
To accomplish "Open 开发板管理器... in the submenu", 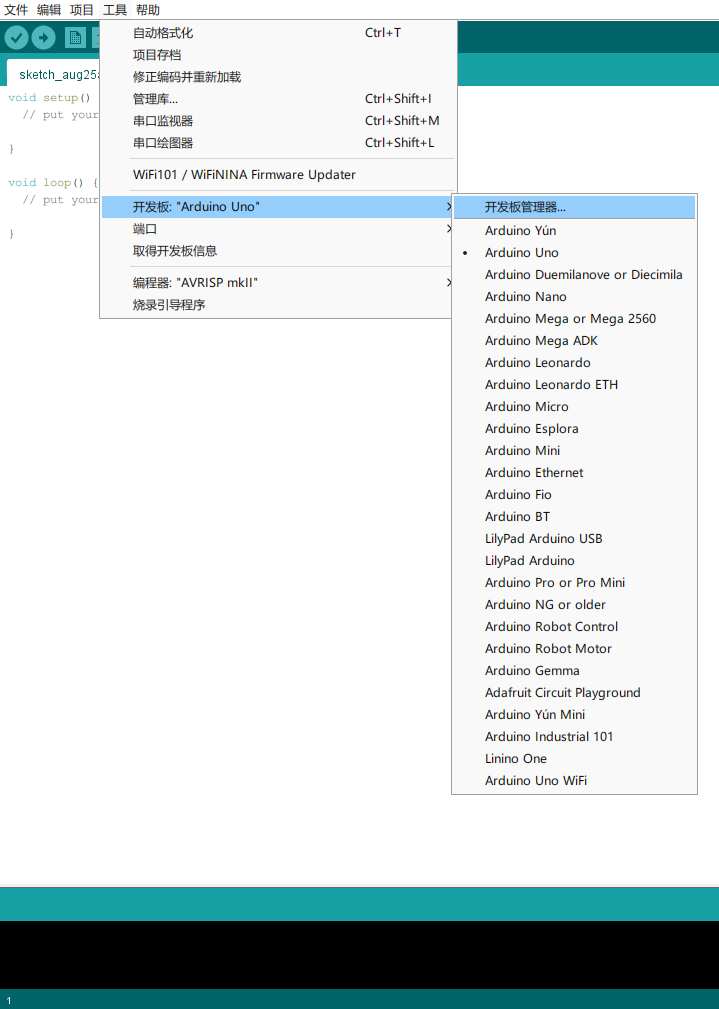I will point(574,207).
